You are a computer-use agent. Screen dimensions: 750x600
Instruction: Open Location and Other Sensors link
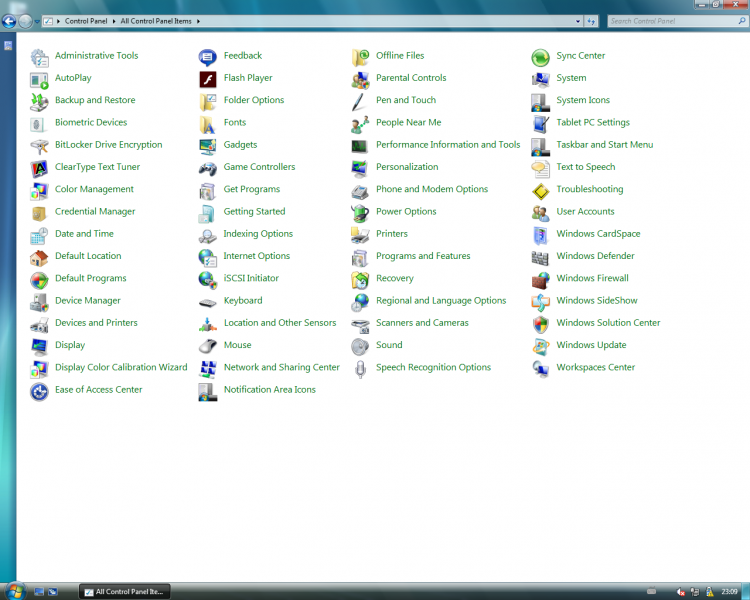pyautogui.click(x=280, y=322)
